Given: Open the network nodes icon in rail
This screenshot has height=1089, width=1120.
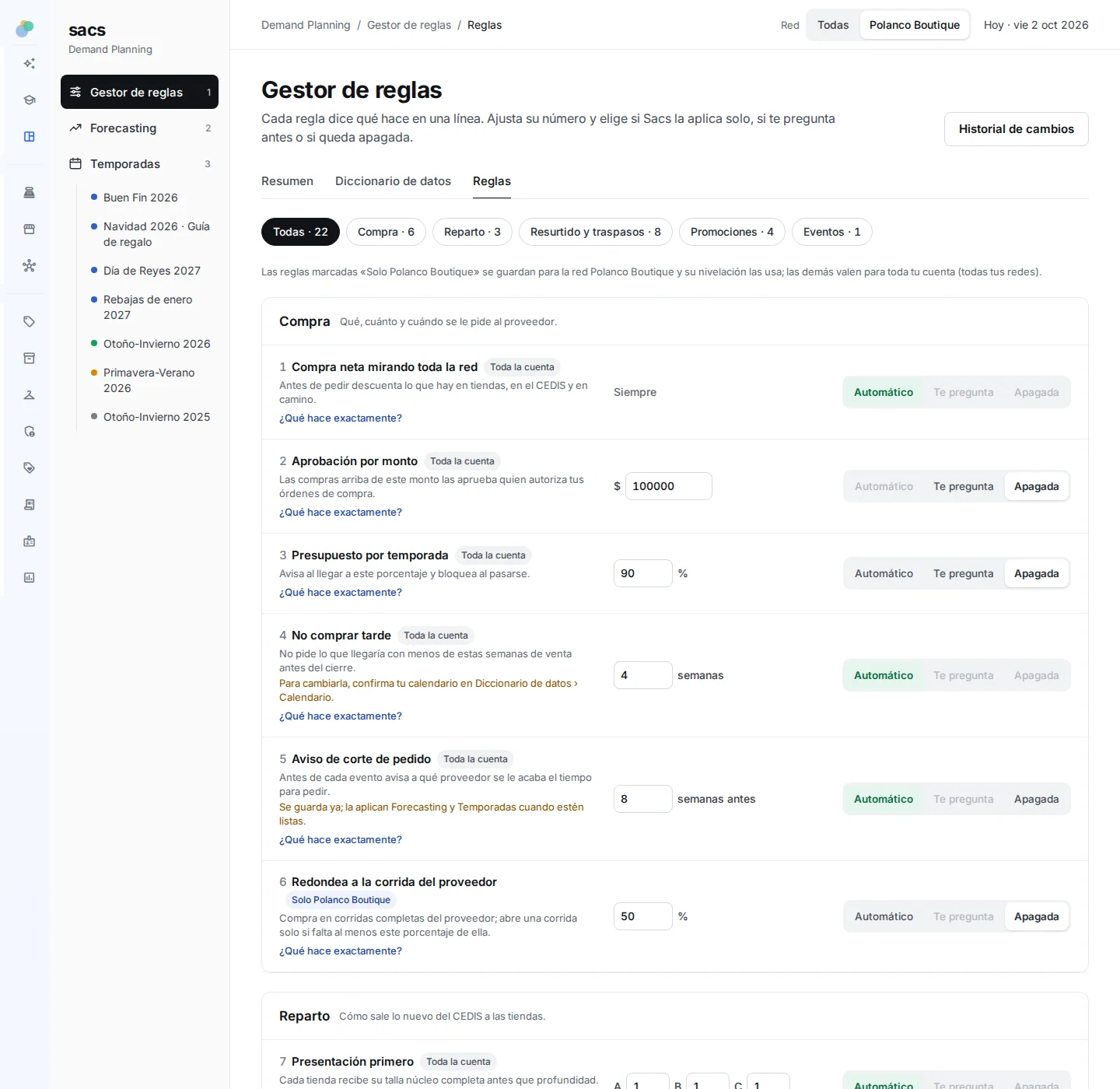Looking at the screenshot, I should pyautogui.click(x=30, y=266).
